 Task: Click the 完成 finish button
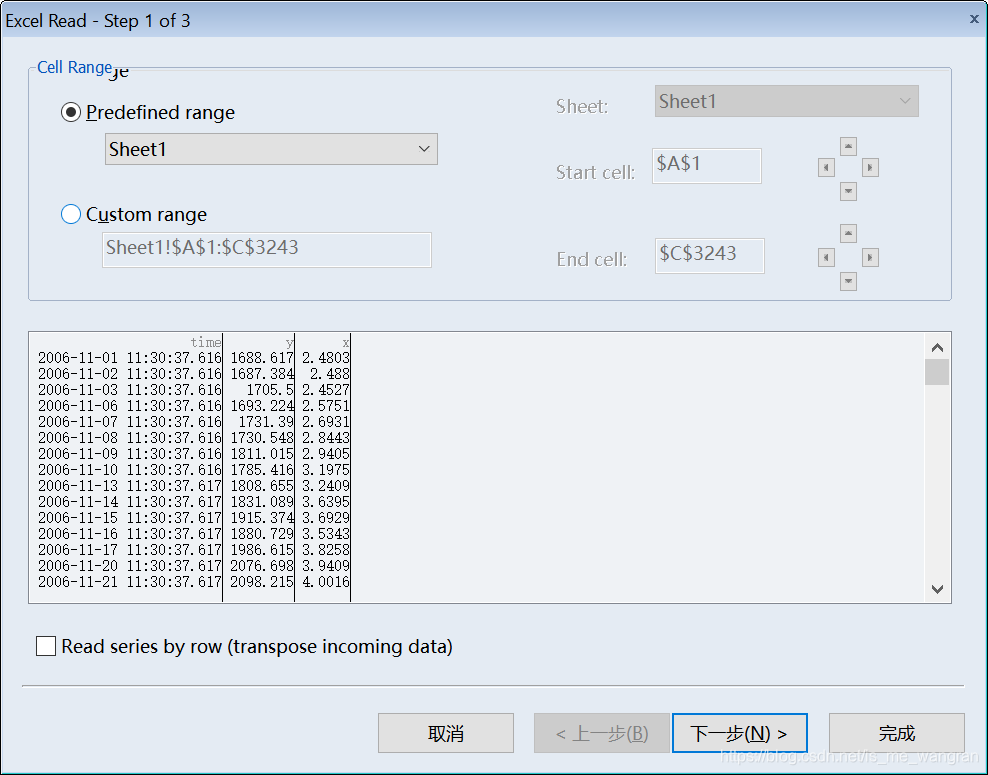point(897,733)
